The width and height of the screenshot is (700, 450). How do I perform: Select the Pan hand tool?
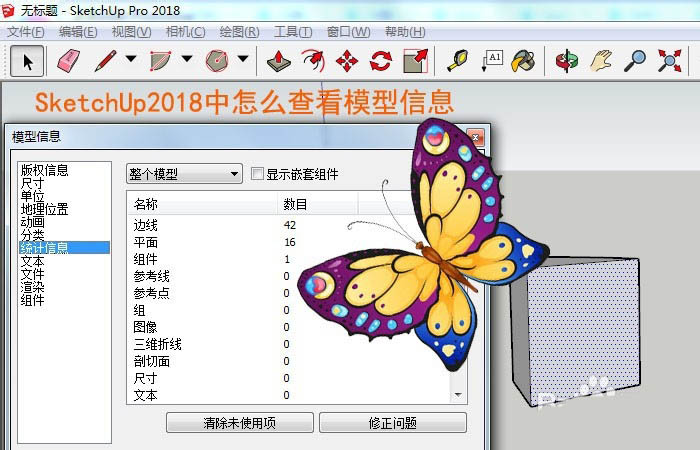(601, 61)
